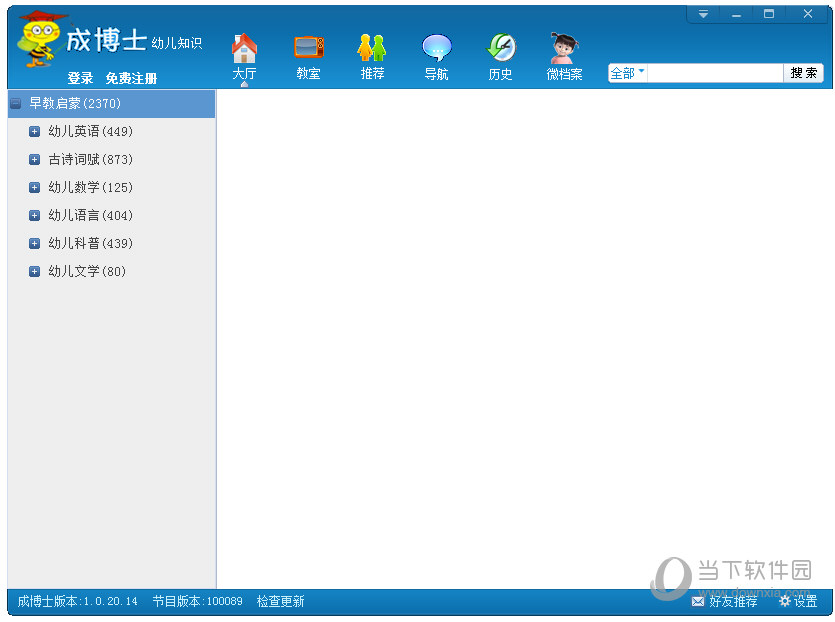Click the 成博士版本:1.0.20.14 text
835x622 pixels.
tap(78, 601)
